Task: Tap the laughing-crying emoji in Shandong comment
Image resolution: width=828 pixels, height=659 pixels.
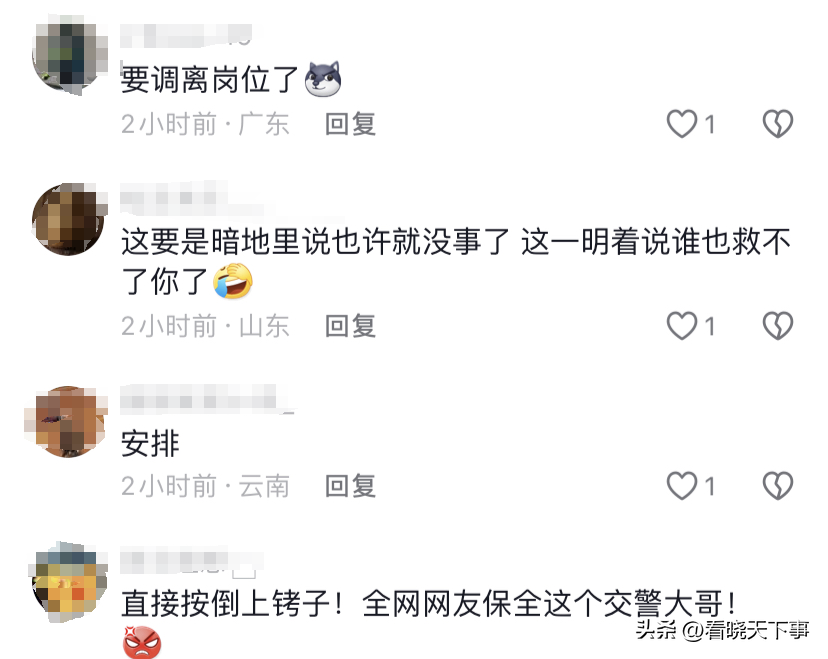Action: [233, 280]
